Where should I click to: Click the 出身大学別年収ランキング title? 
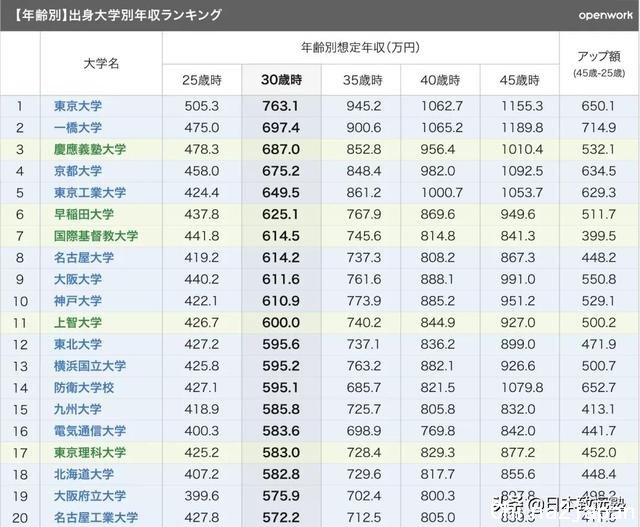145,15
